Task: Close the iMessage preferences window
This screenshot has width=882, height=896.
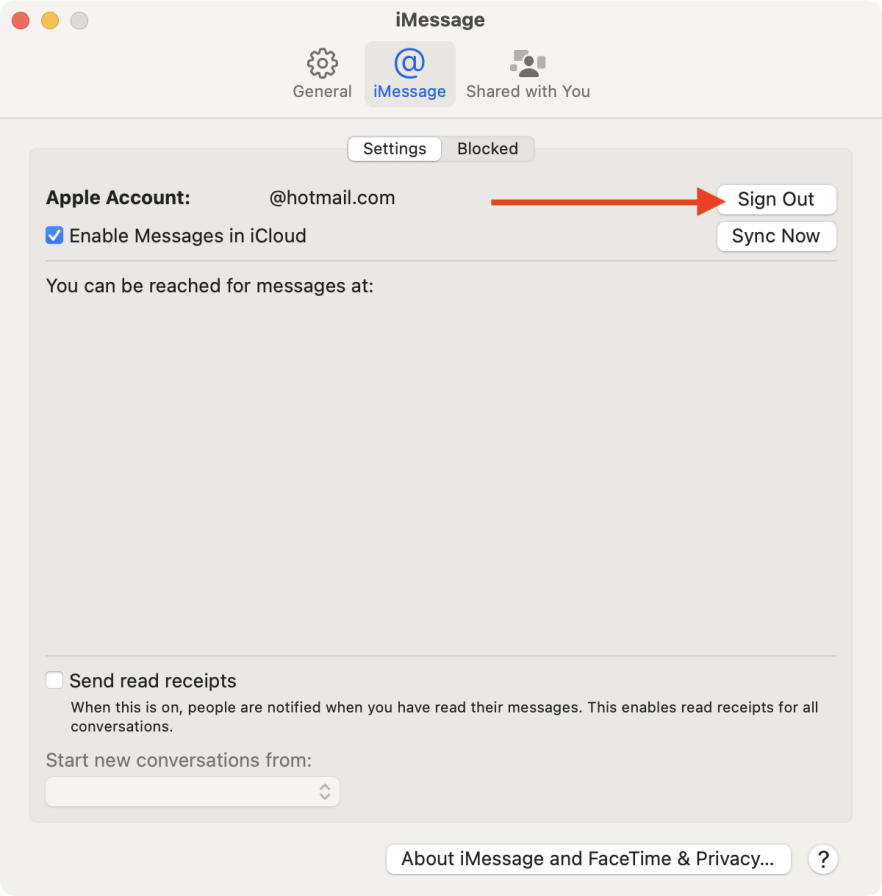Action: click(18, 19)
